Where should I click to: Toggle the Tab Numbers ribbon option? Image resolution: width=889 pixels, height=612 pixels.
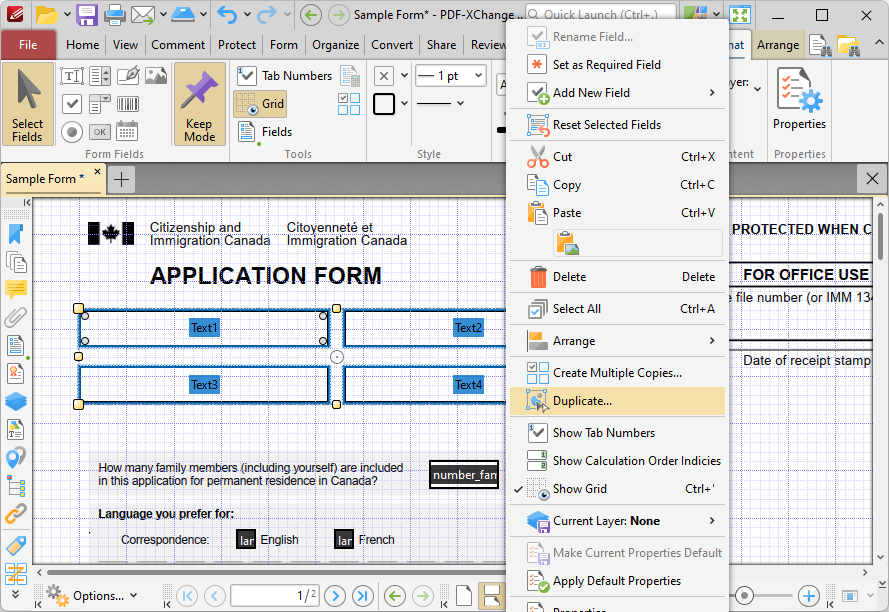coord(284,75)
